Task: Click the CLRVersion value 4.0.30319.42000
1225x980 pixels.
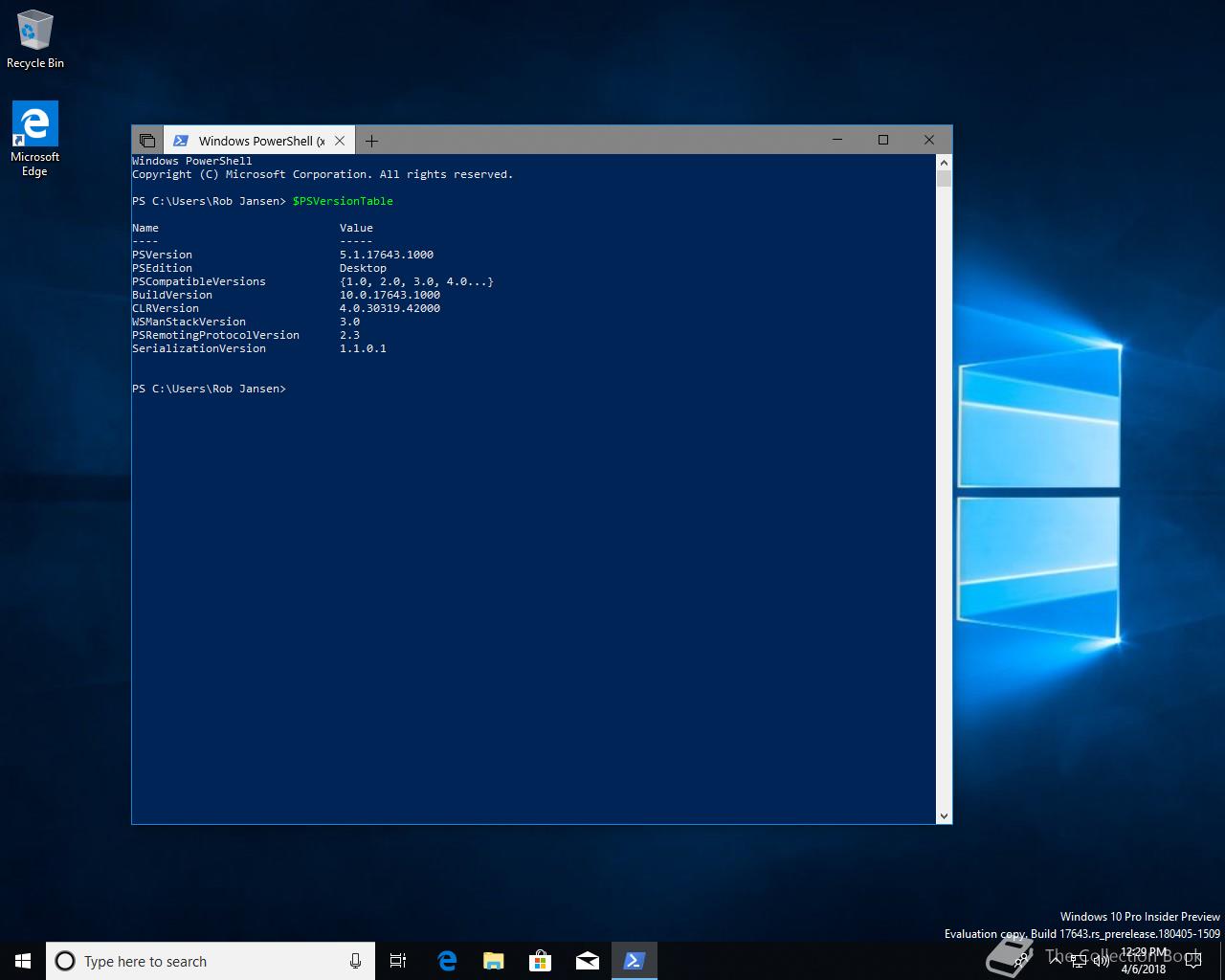Action: click(x=390, y=308)
